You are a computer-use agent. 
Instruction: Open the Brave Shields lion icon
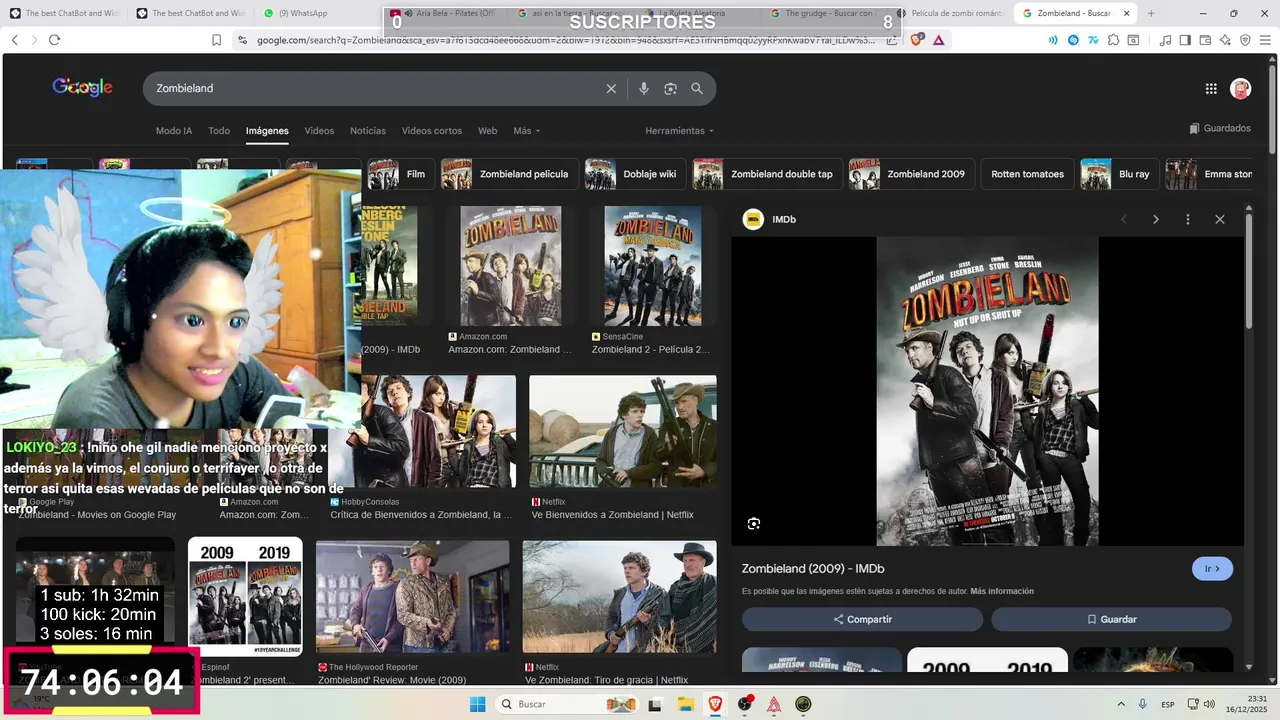click(x=917, y=40)
